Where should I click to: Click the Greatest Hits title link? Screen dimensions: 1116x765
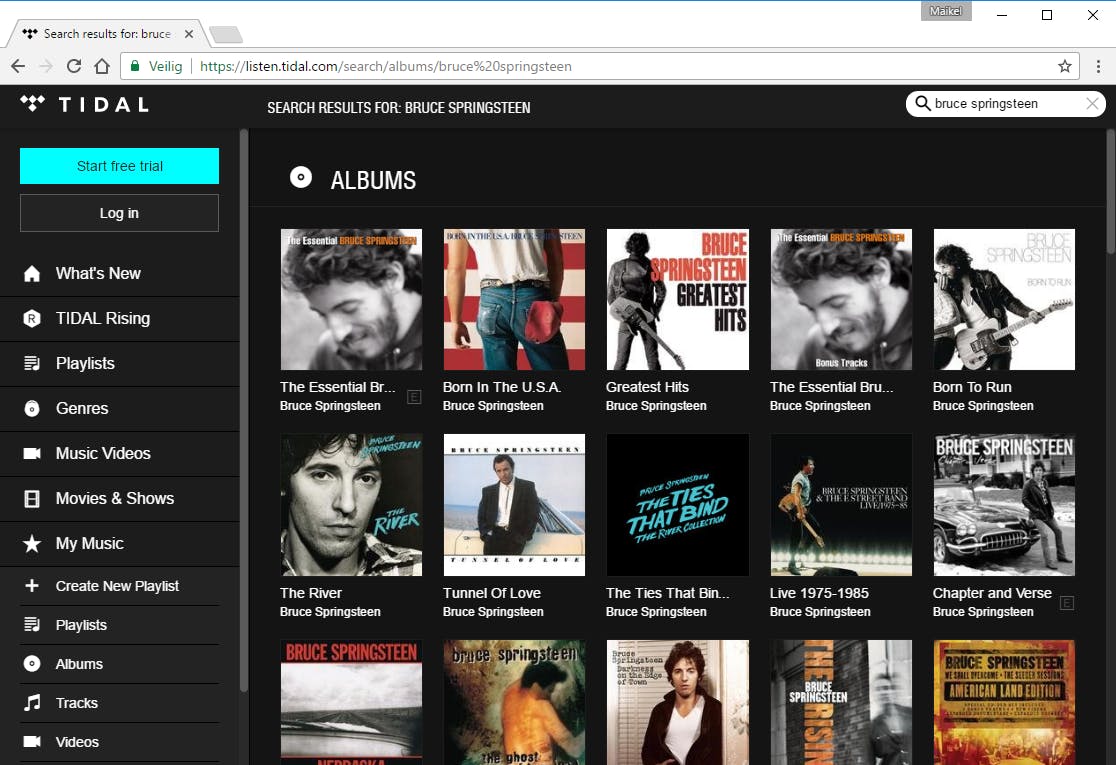[x=647, y=387]
